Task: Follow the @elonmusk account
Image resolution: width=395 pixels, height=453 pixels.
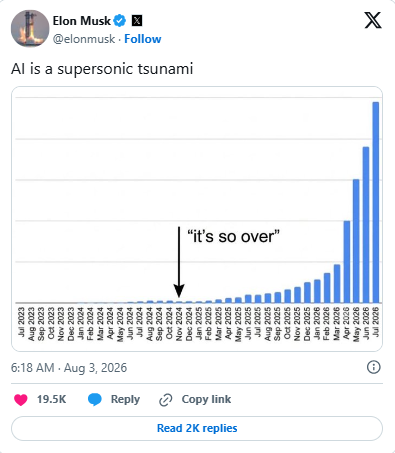Action: coord(143,39)
